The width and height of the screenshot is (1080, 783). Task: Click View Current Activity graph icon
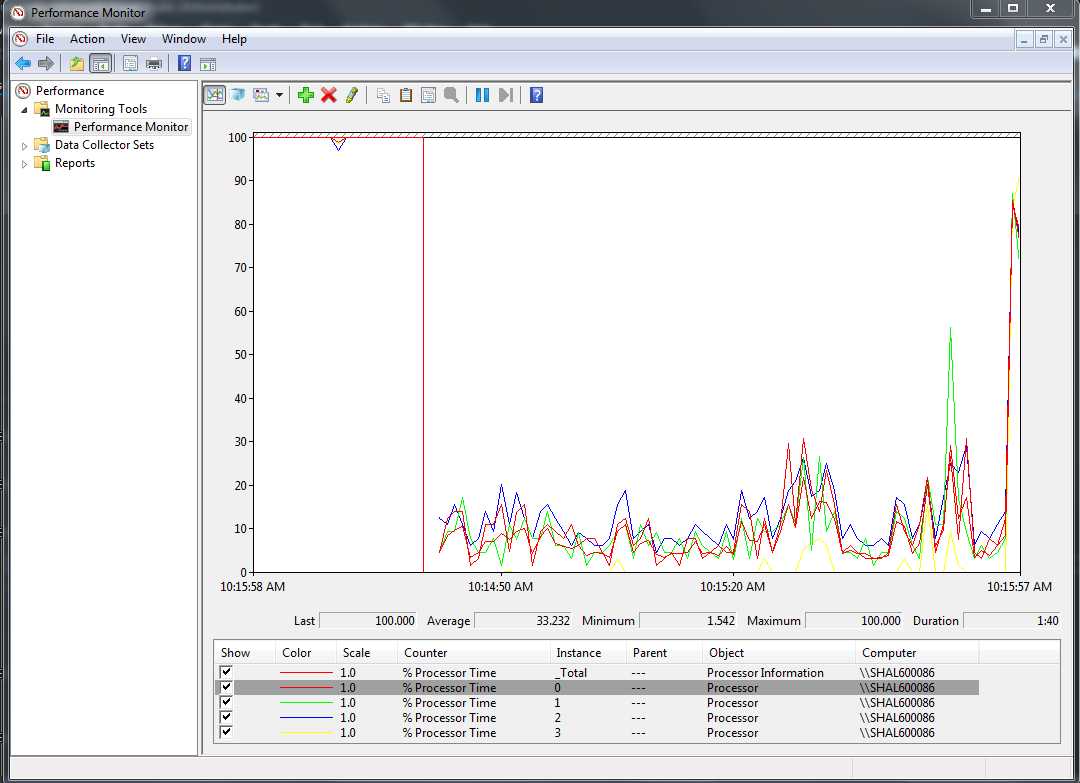coord(214,95)
